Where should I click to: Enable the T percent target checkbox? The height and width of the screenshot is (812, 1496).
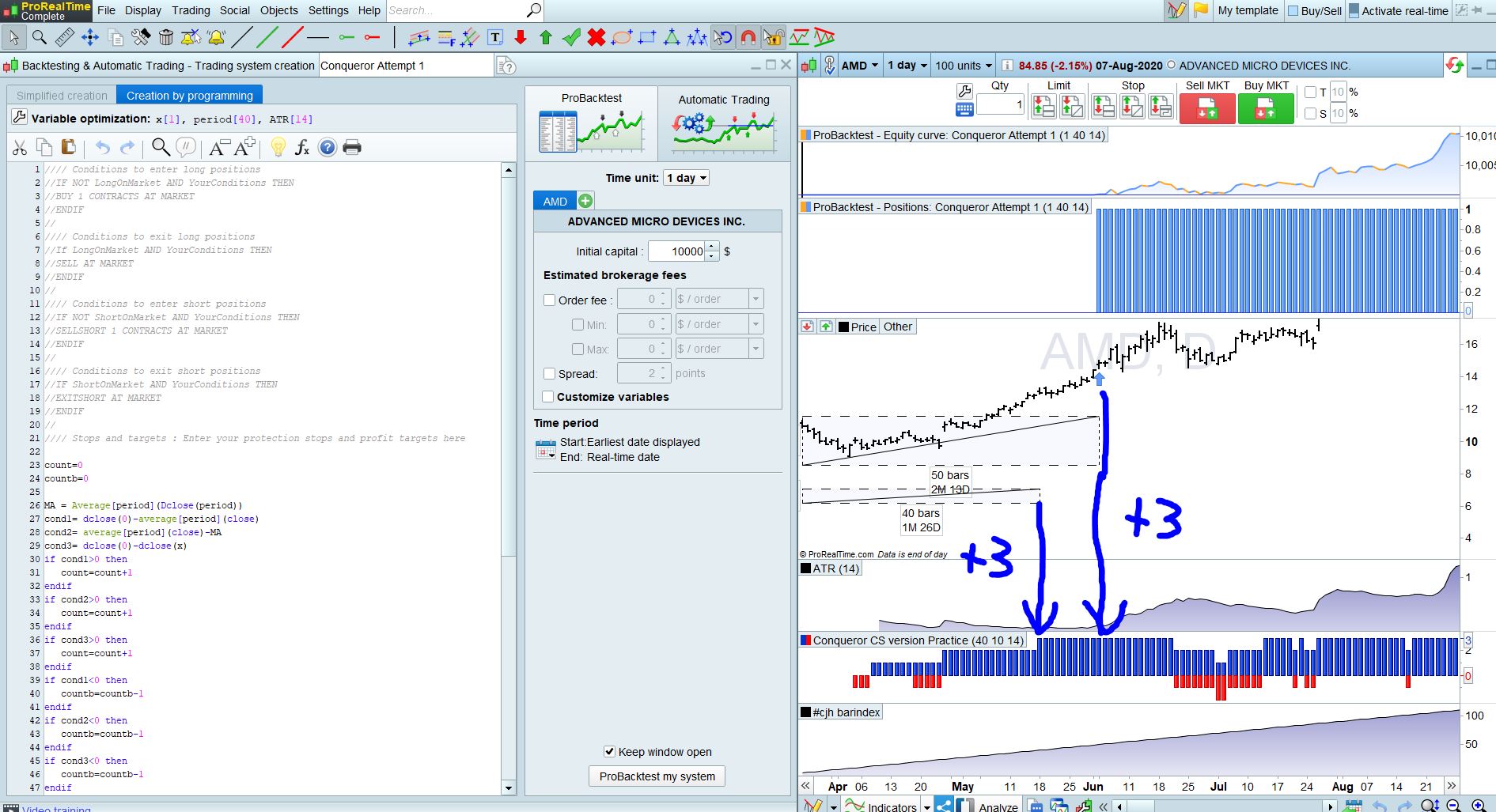[x=1311, y=93]
